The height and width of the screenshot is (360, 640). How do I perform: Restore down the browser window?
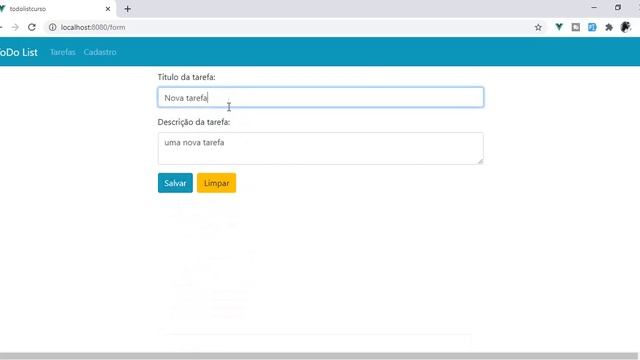point(618,7)
